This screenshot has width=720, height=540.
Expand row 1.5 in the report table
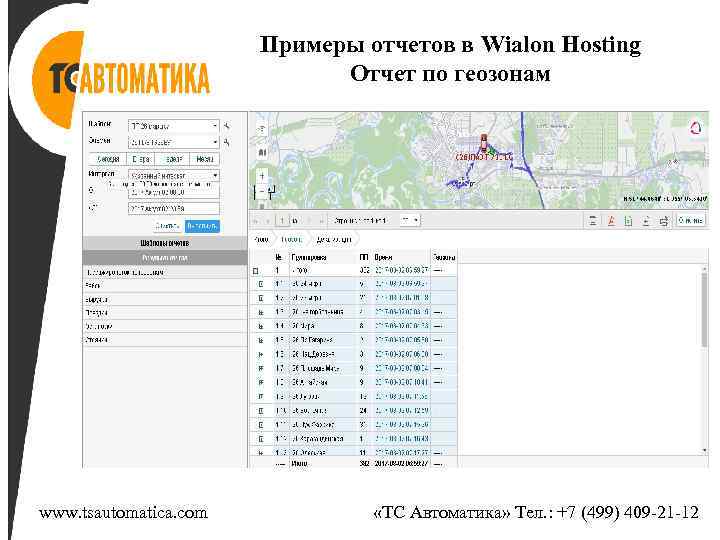coord(261,340)
